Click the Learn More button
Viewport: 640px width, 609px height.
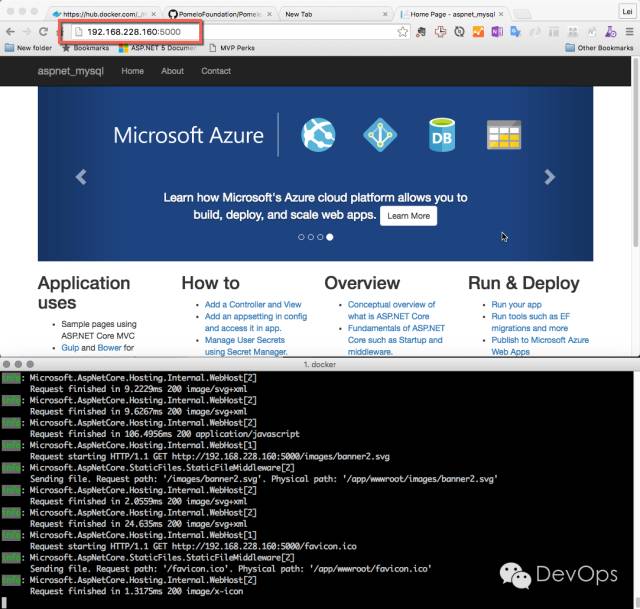tap(408, 216)
